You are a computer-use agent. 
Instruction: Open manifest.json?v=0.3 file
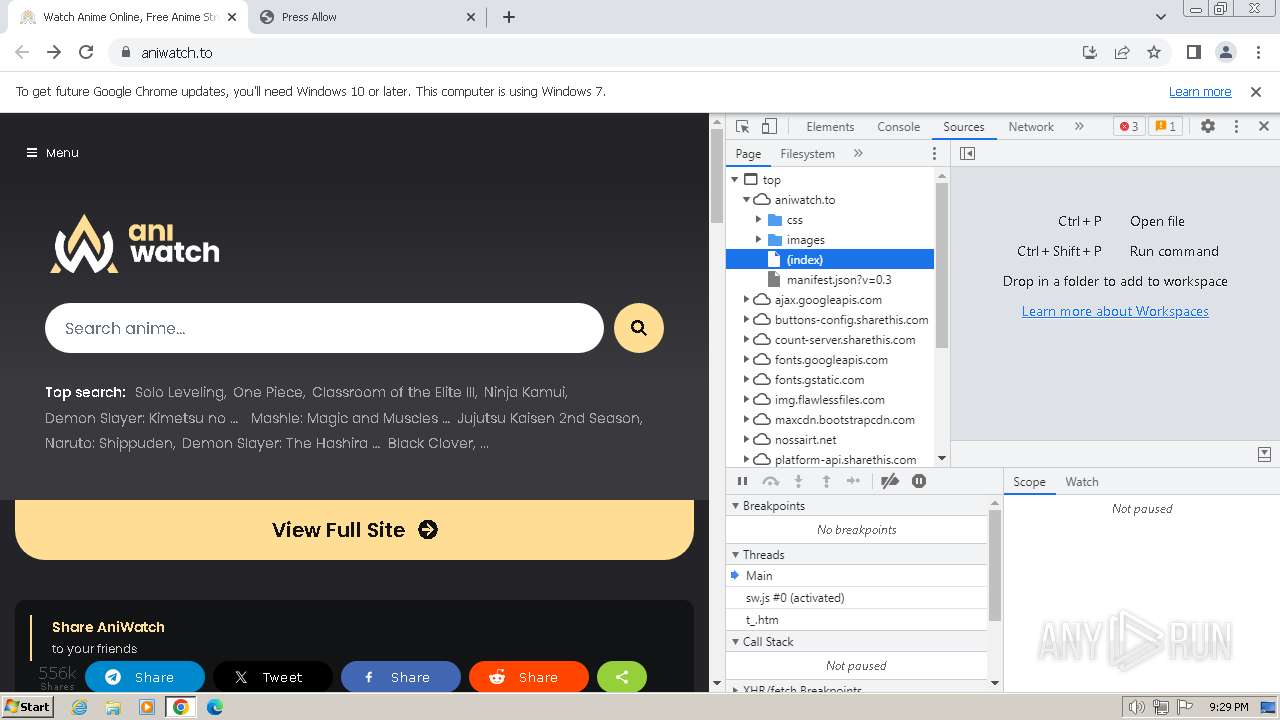830,280
